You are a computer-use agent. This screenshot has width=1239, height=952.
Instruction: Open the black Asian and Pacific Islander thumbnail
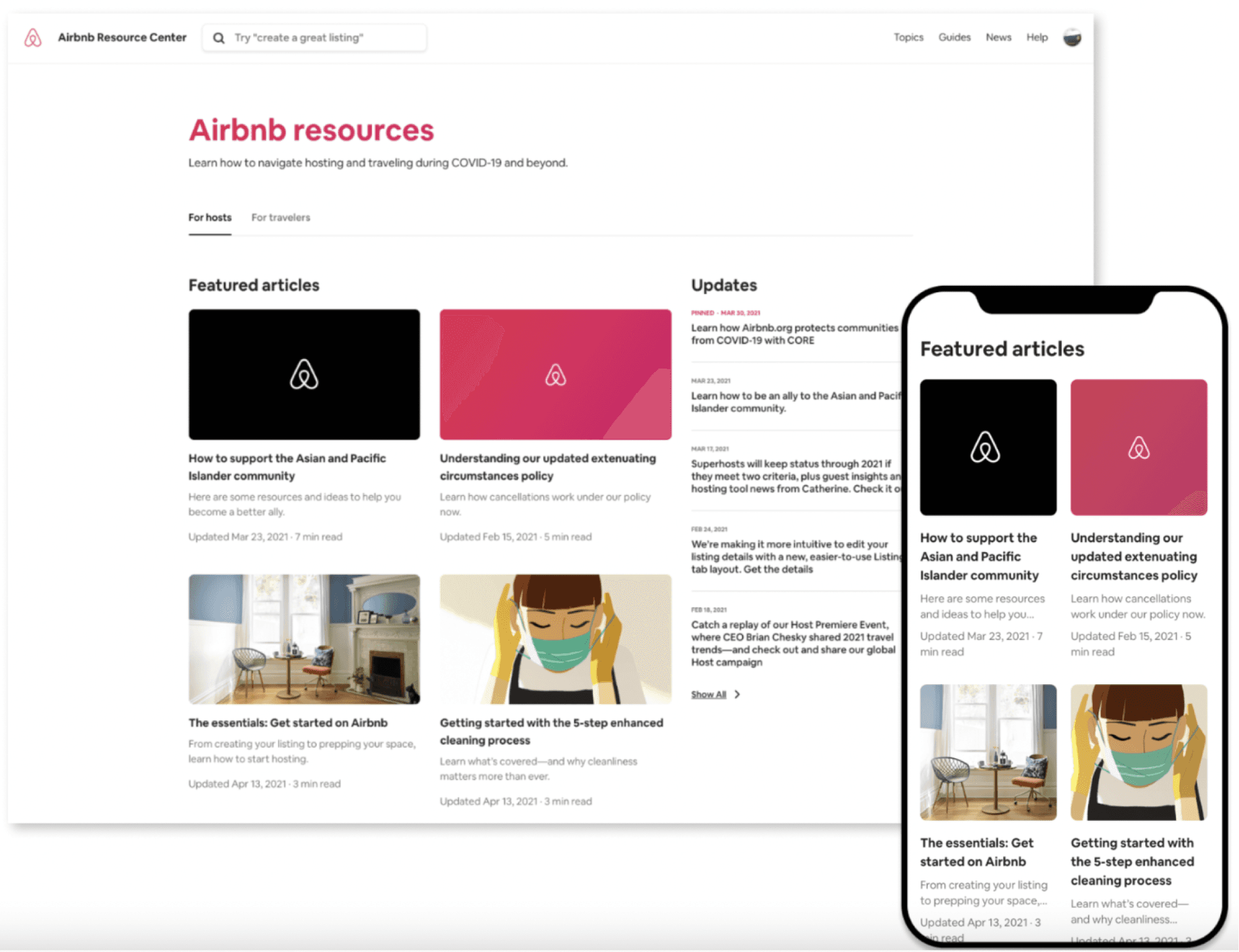pos(304,374)
